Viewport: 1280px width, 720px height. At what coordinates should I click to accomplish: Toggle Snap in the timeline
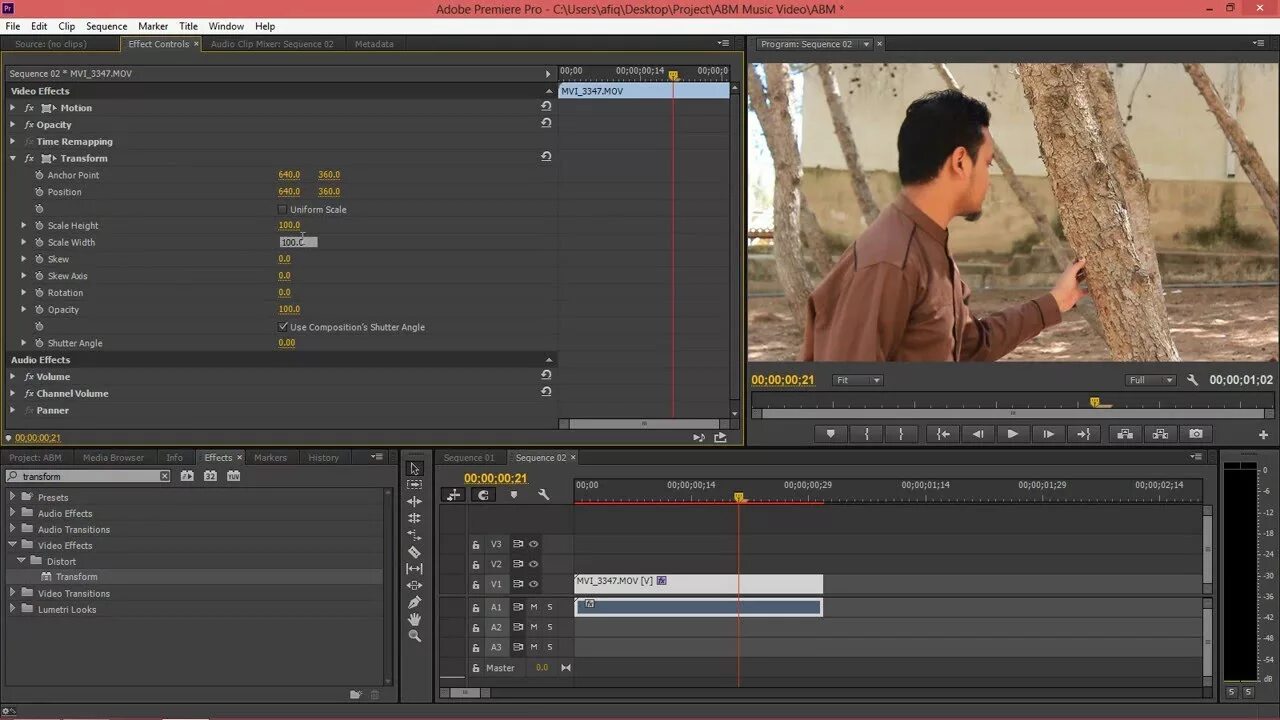coord(484,495)
